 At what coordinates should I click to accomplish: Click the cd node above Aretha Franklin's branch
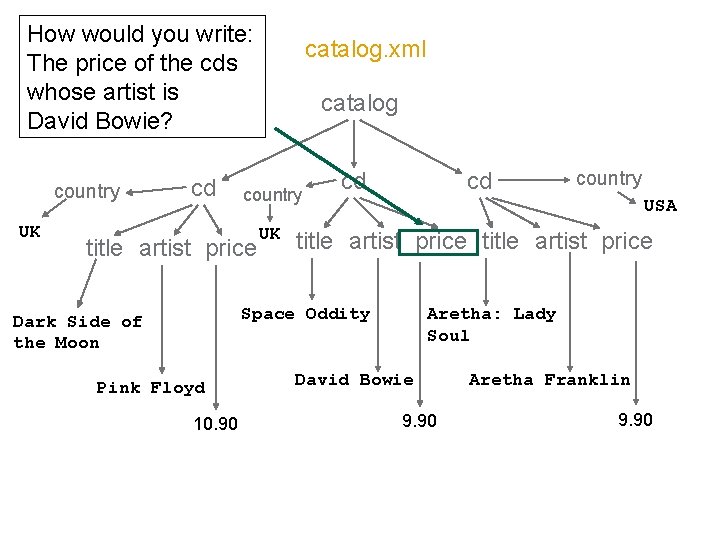pos(480,181)
